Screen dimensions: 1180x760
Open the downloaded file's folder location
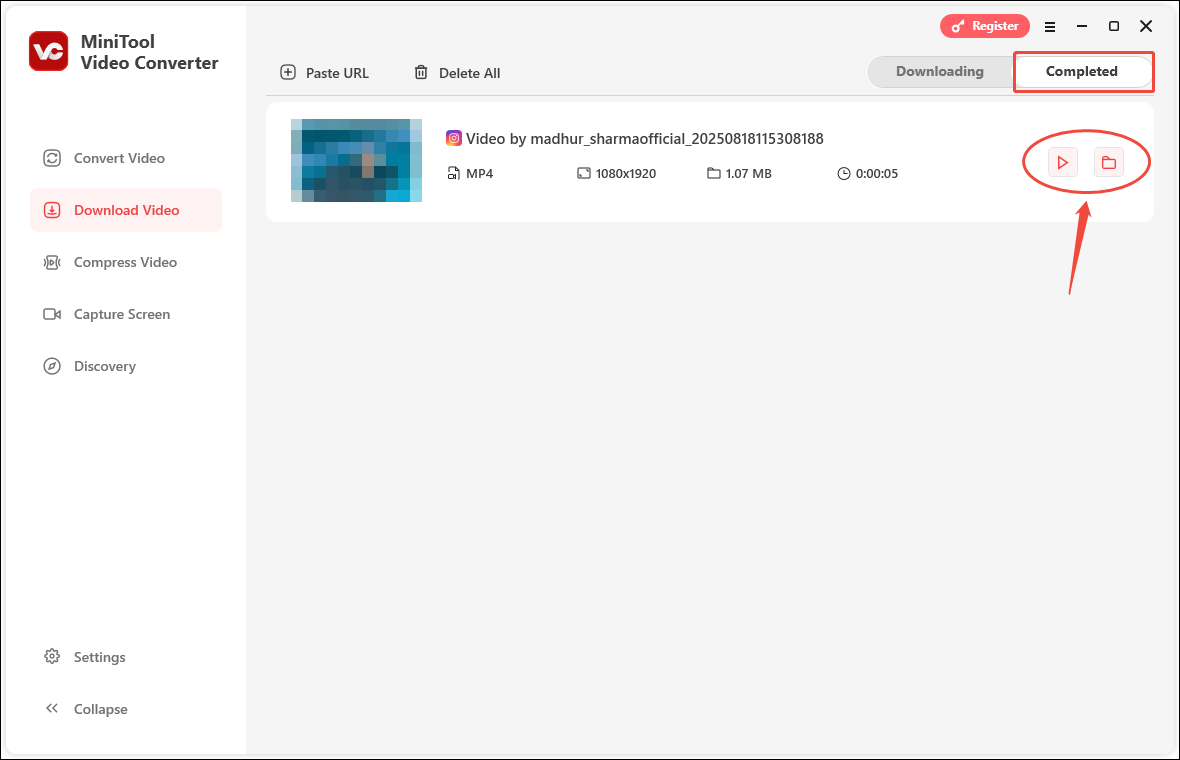[1109, 163]
